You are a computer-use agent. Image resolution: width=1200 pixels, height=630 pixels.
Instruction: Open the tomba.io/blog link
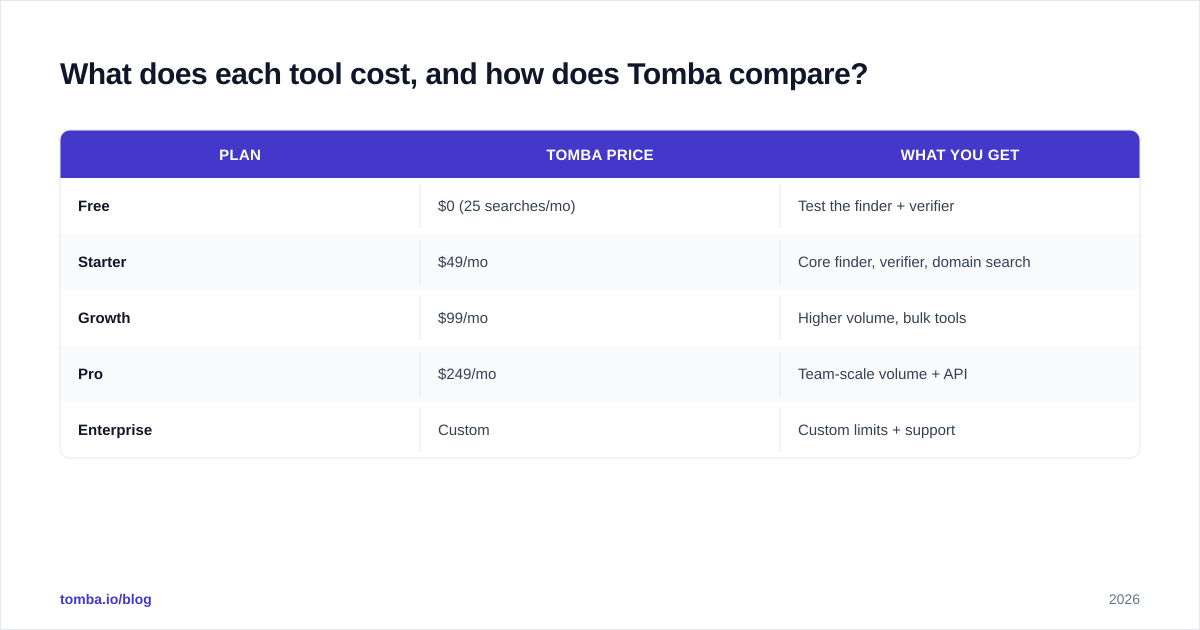click(x=106, y=599)
